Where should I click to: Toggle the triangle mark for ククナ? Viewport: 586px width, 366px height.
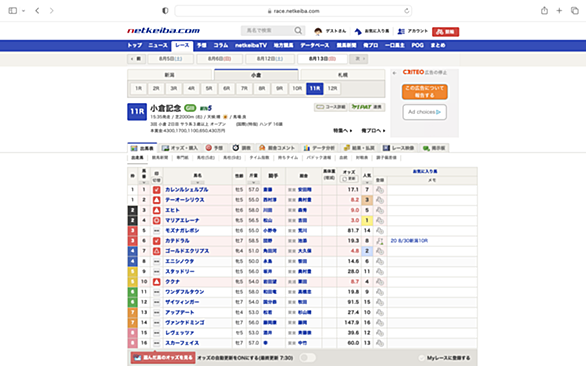pos(157,282)
